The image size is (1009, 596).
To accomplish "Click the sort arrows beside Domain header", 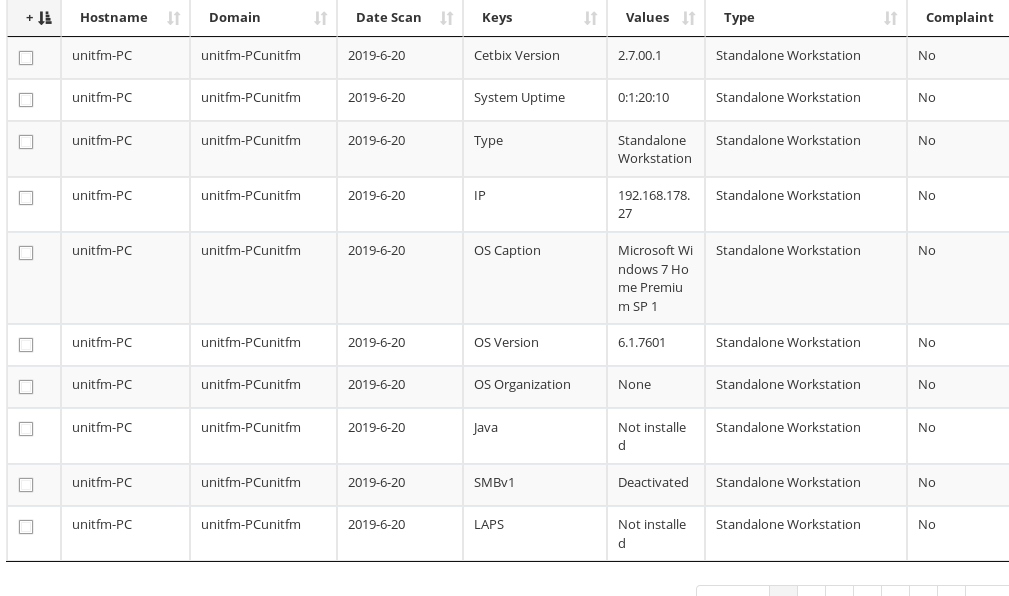I will (320, 18).
